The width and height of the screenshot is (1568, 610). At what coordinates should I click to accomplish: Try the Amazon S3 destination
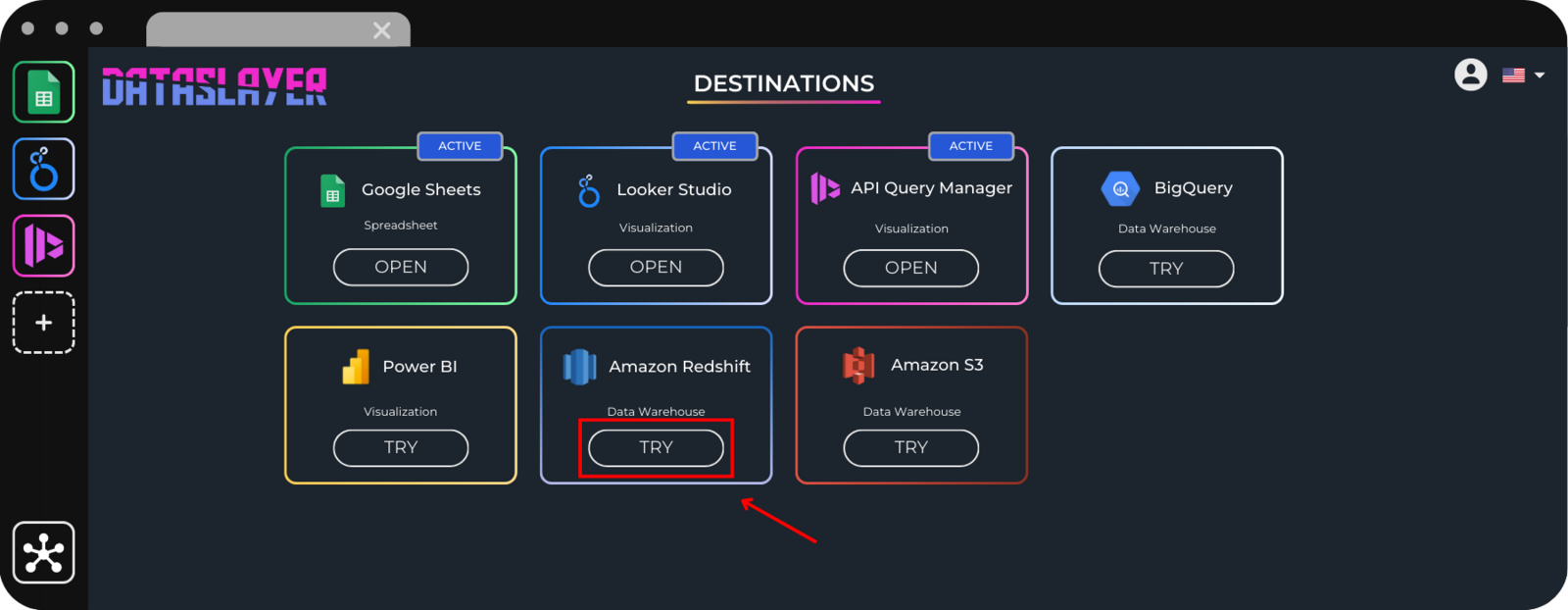click(911, 447)
